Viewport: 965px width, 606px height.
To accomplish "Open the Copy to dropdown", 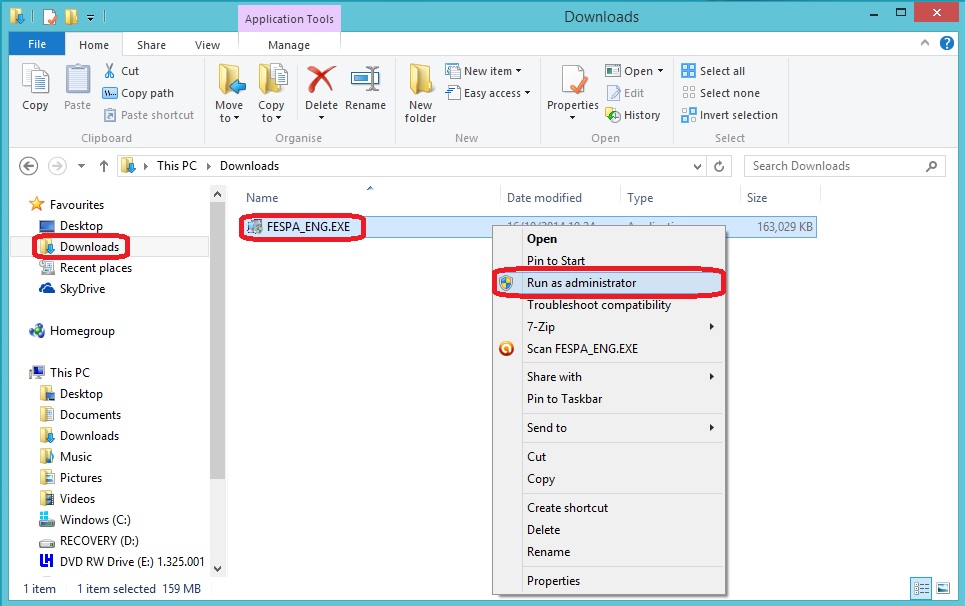I will point(271,118).
